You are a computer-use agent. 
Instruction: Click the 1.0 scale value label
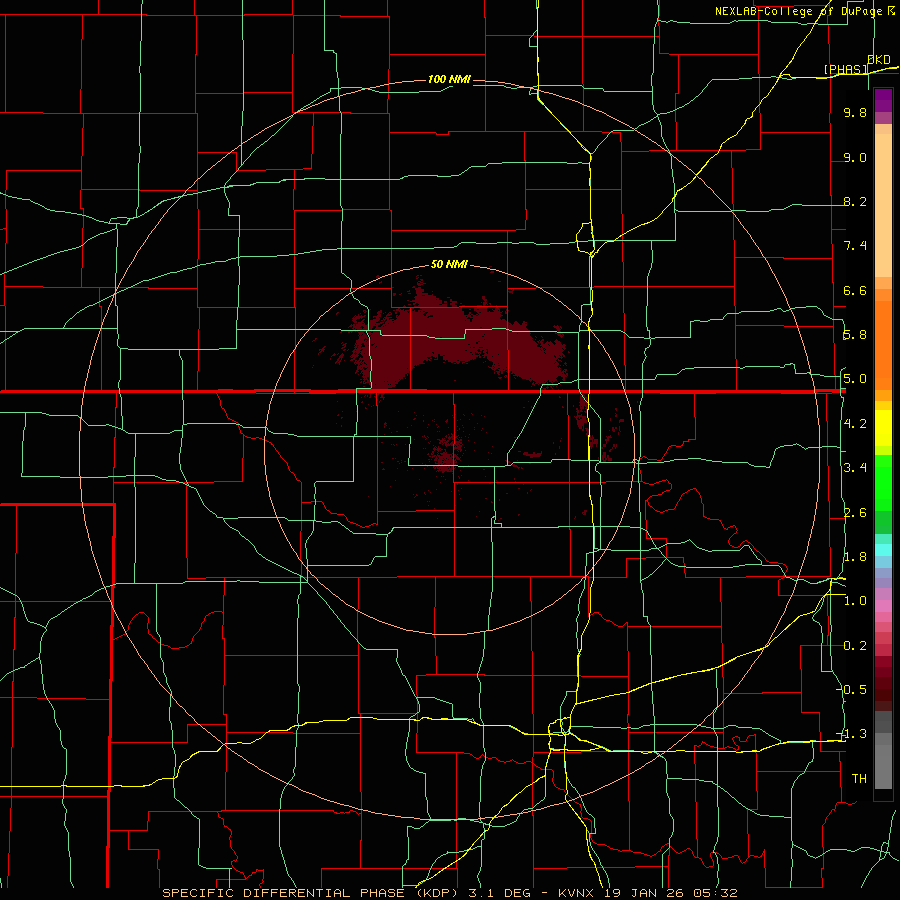click(855, 601)
